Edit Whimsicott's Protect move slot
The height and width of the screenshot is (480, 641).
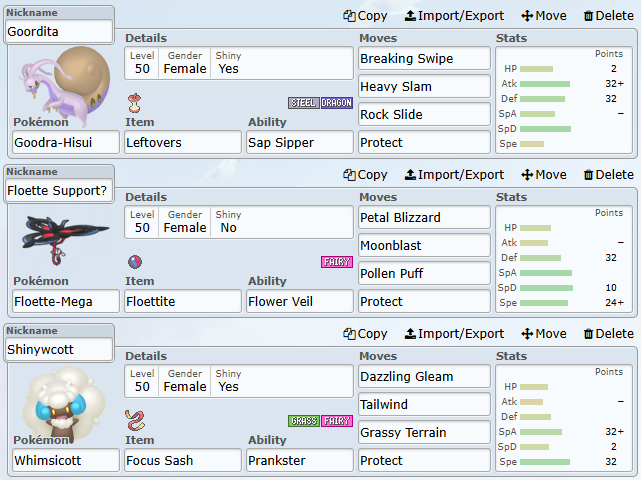point(424,460)
